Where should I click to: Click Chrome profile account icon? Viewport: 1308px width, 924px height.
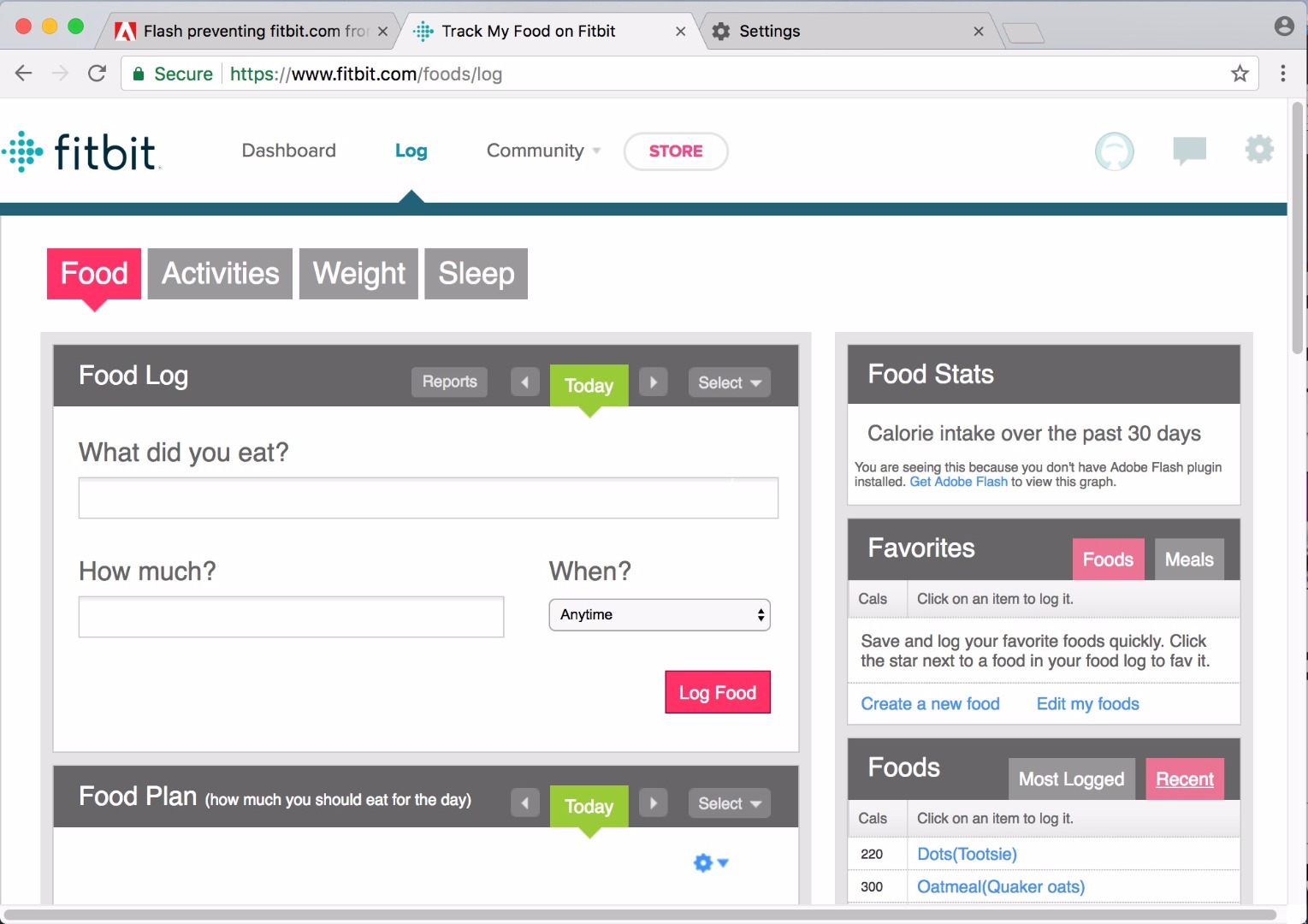click(1283, 27)
